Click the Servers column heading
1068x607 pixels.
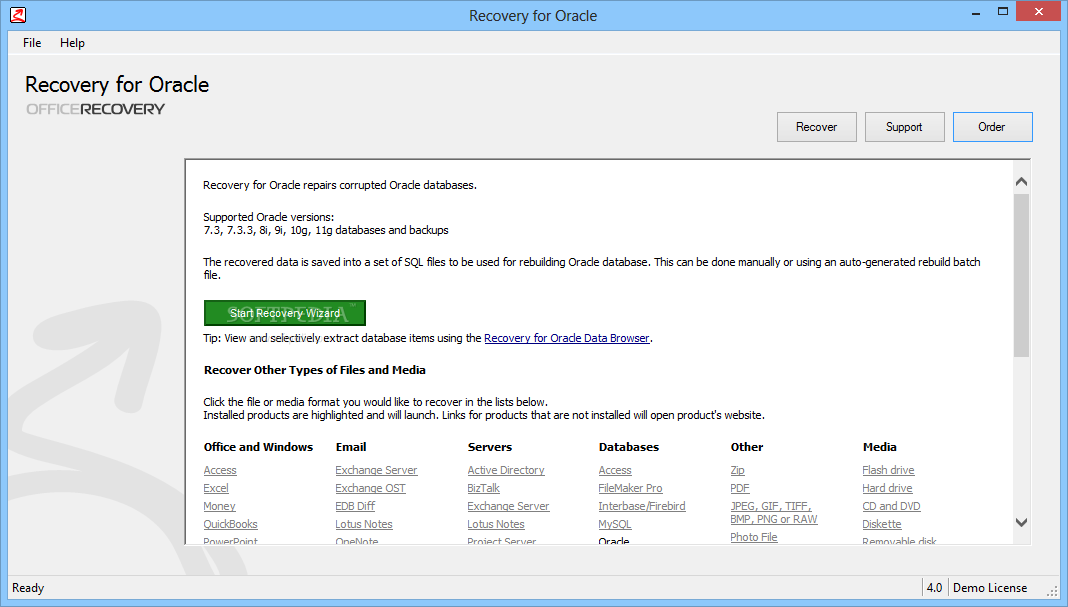pyautogui.click(x=490, y=447)
